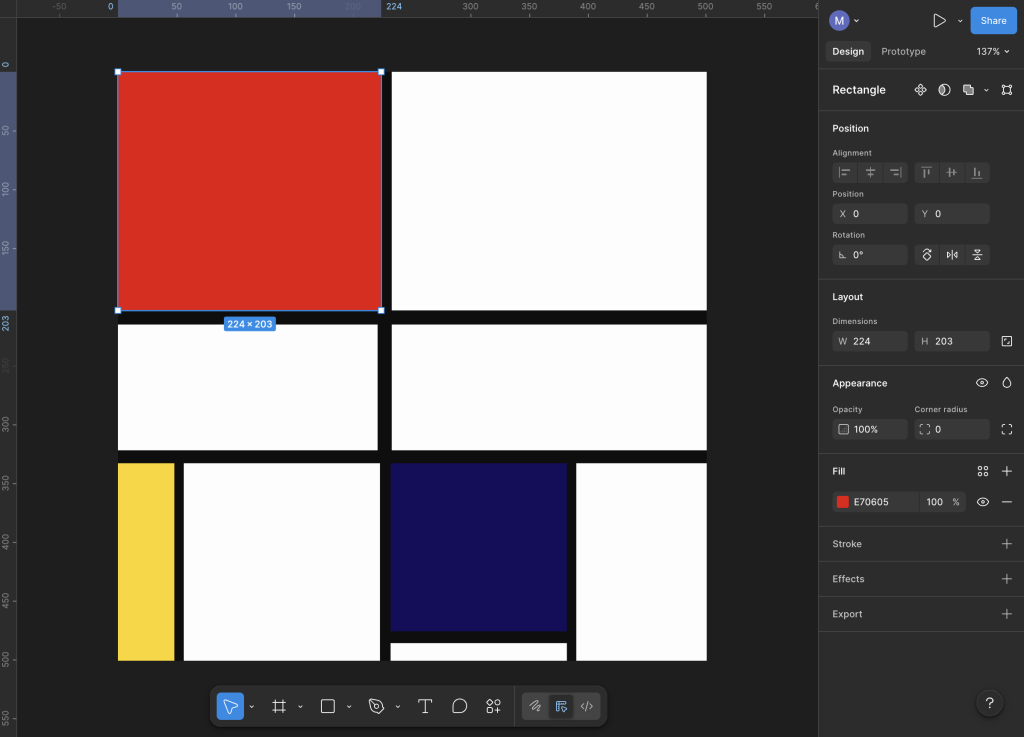Select the Text tool

click(425, 706)
